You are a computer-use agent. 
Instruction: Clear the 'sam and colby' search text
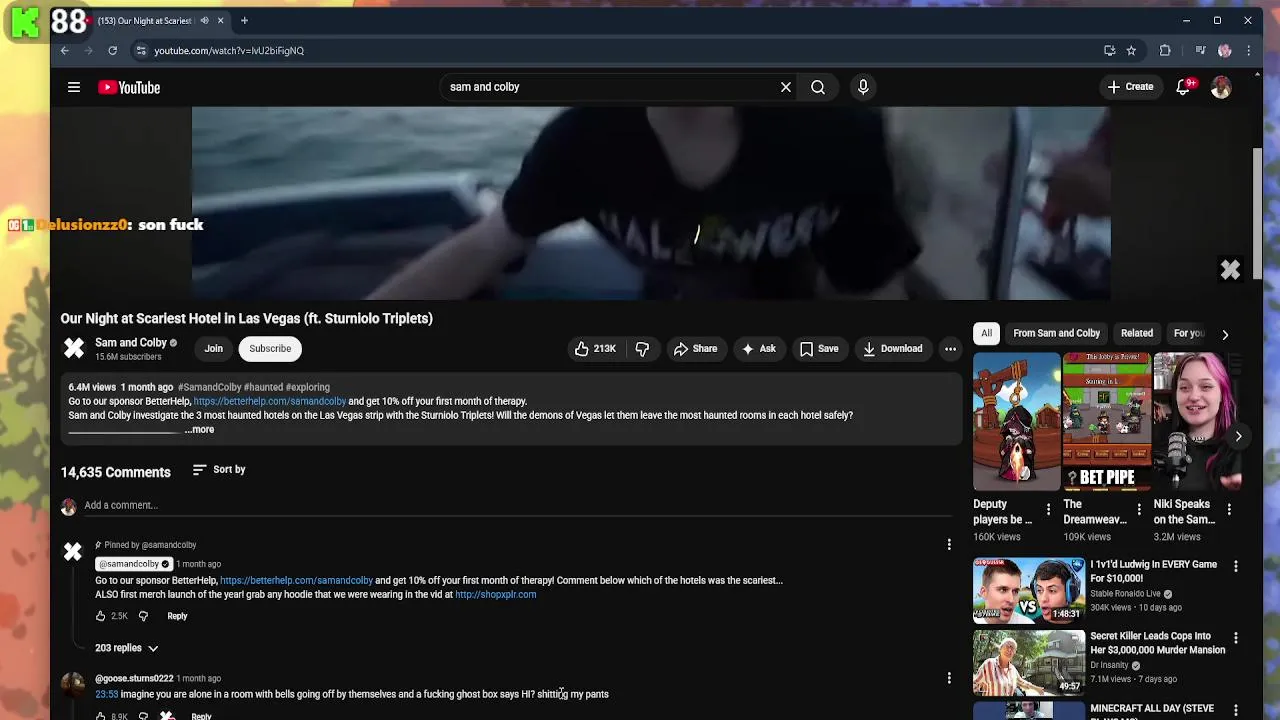point(786,87)
